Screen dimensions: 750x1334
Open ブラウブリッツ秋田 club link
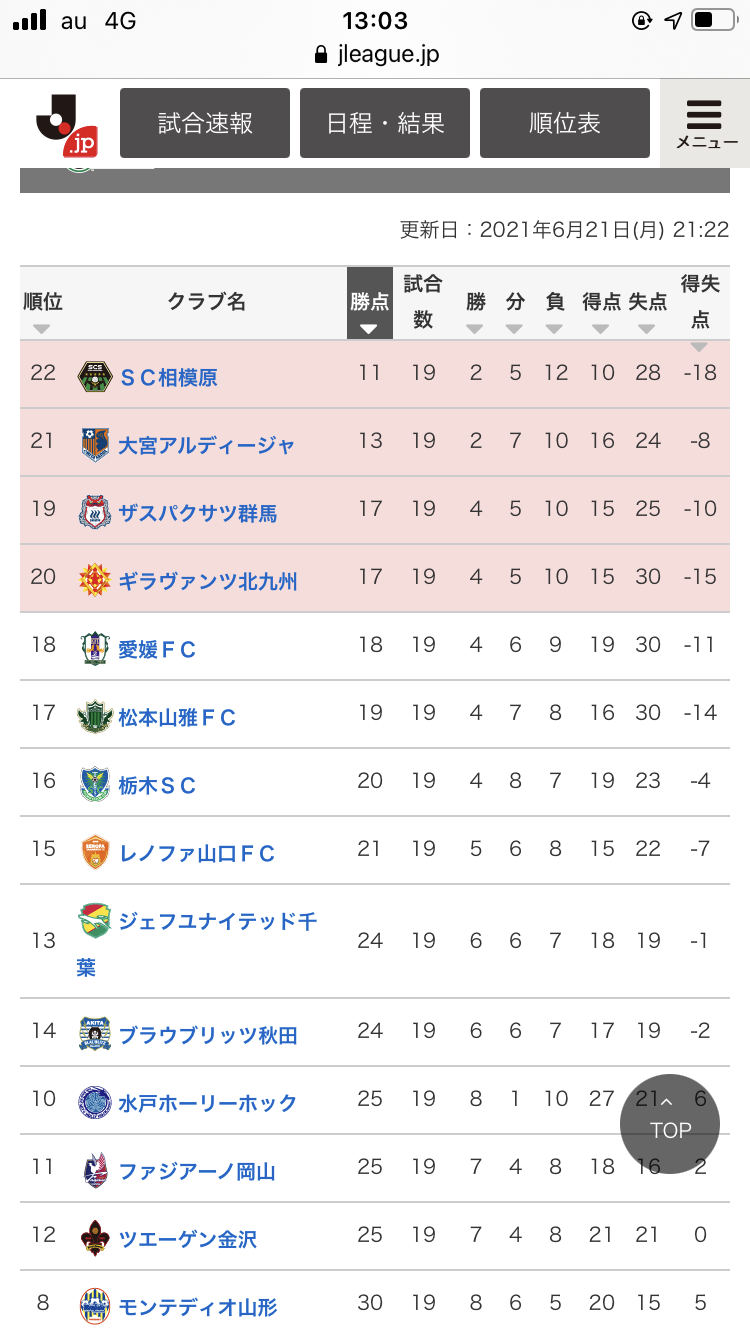(208, 1036)
